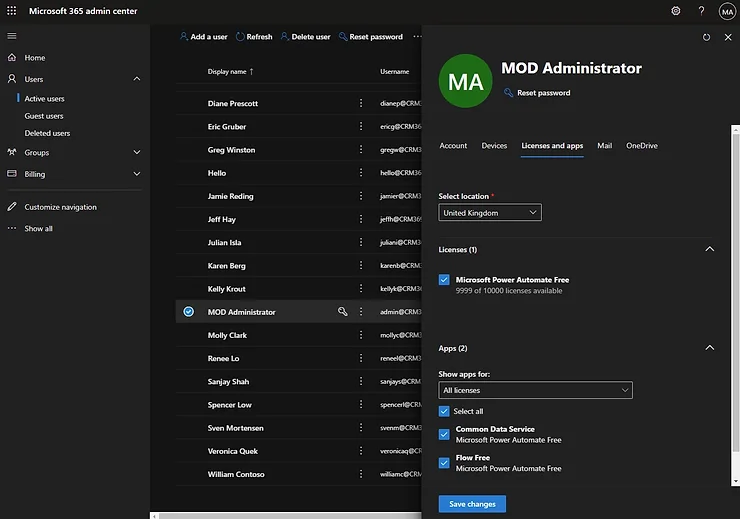Open the toolbar more options ellipsis
740x519 pixels.
point(417,36)
